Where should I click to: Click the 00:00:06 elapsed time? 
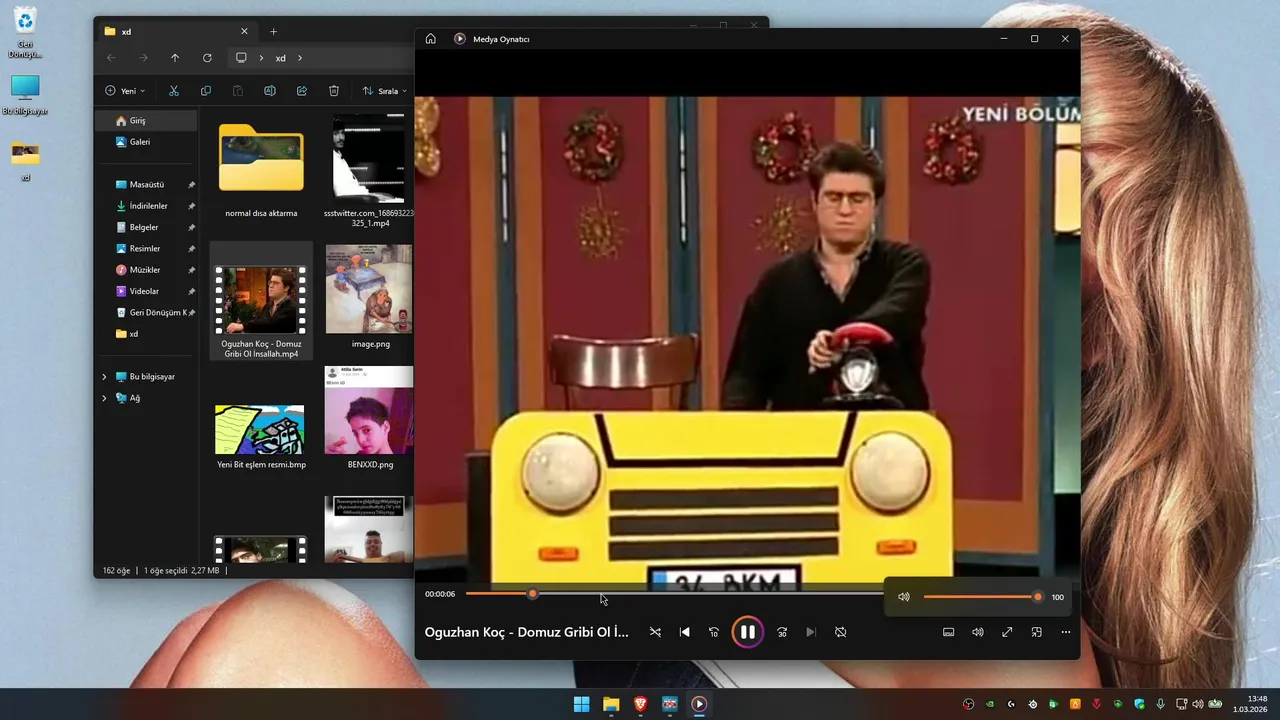pyautogui.click(x=440, y=594)
